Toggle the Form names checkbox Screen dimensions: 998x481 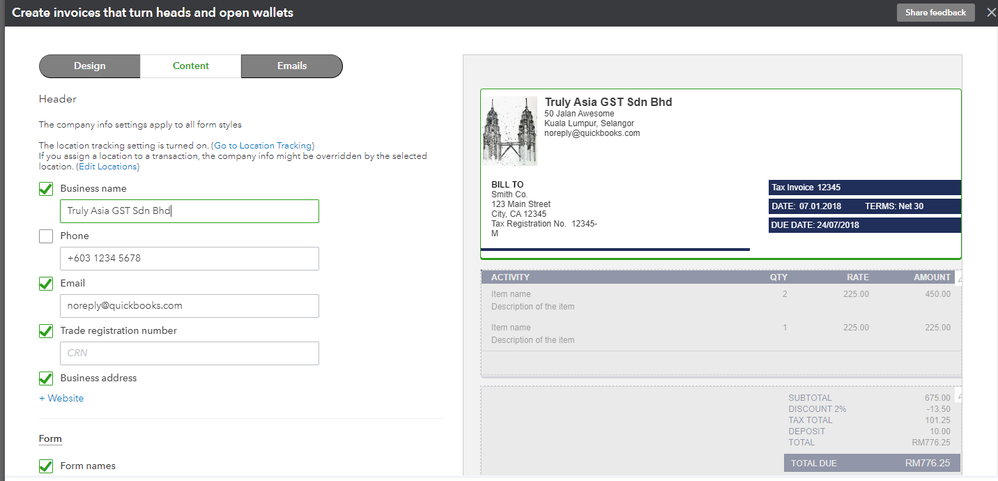point(46,466)
